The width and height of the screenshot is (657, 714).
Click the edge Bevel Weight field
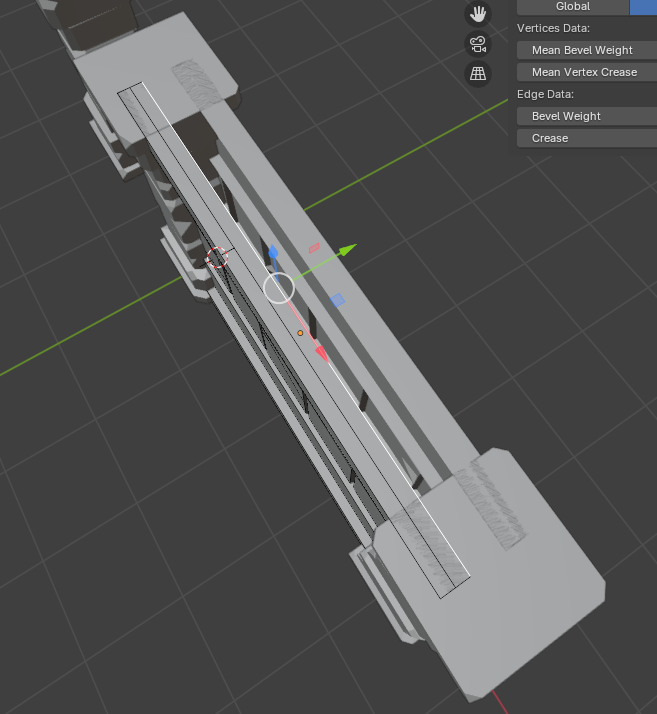click(x=587, y=116)
